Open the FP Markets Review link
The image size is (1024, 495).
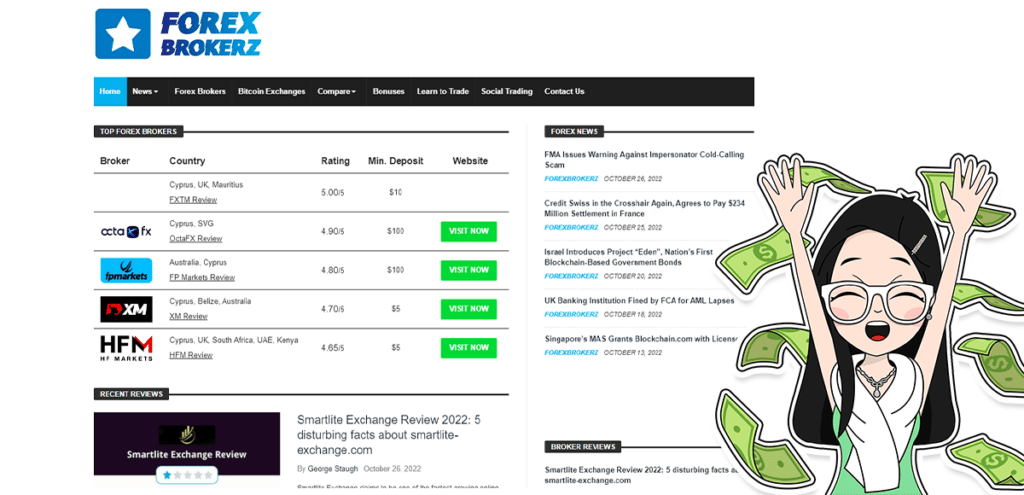click(x=202, y=278)
